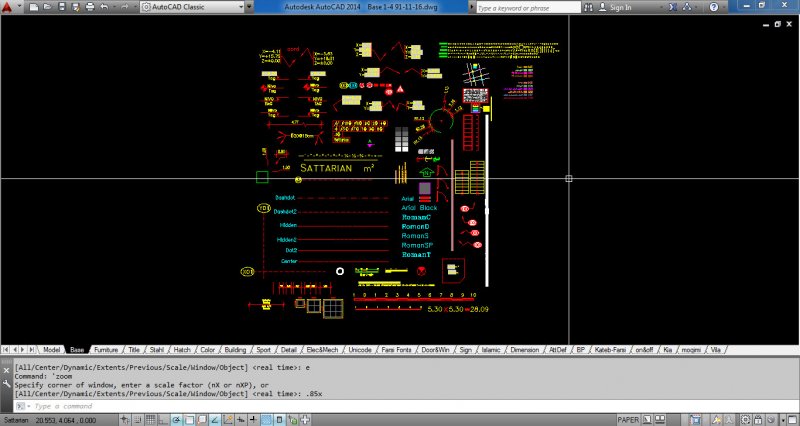Click the Redo arrow icon

(x=124, y=7)
